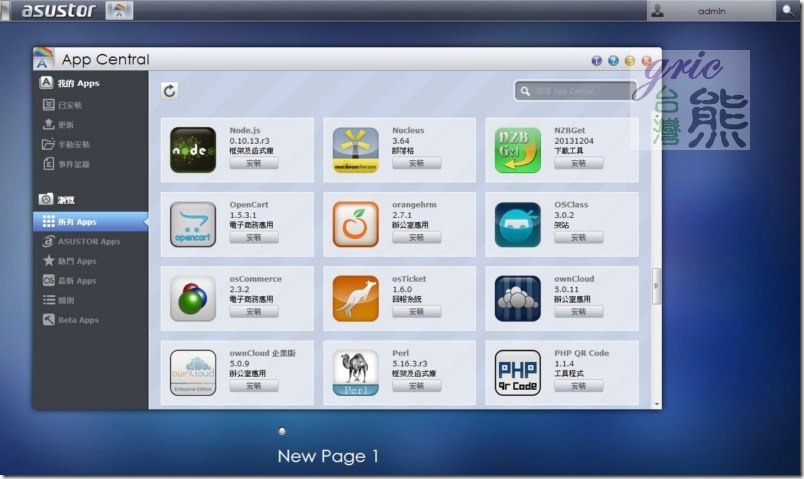Open the OSClass app icon
This screenshot has height=479, width=804.
click(517, 224)
